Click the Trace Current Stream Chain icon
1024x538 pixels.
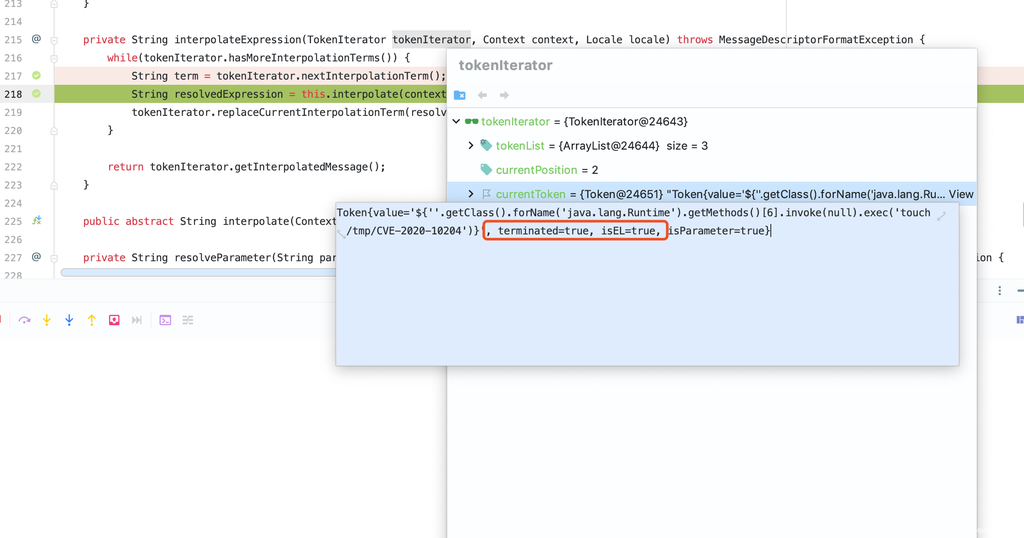(x=188, y=320)
